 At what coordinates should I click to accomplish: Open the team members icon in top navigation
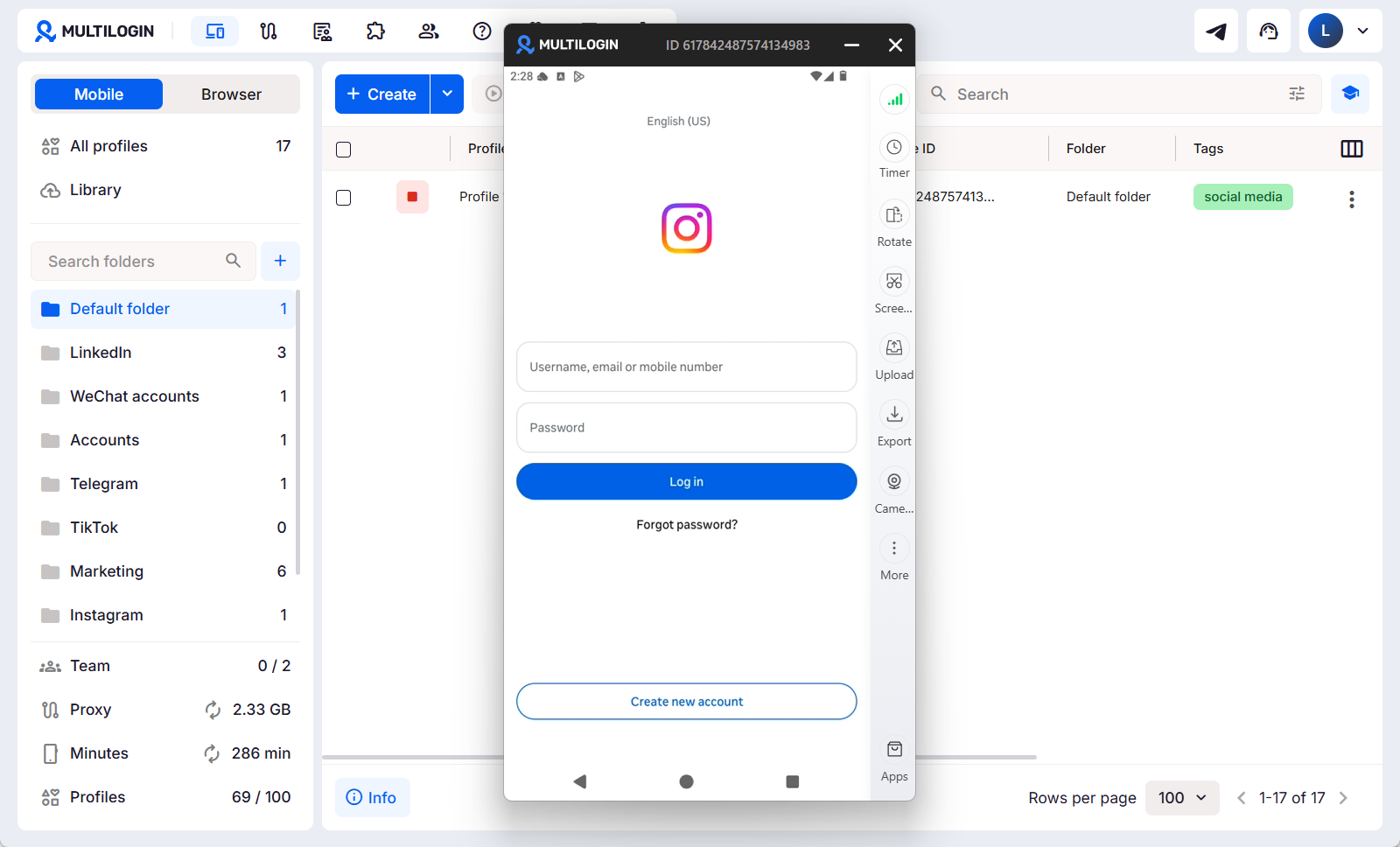(x=429, y=31)
